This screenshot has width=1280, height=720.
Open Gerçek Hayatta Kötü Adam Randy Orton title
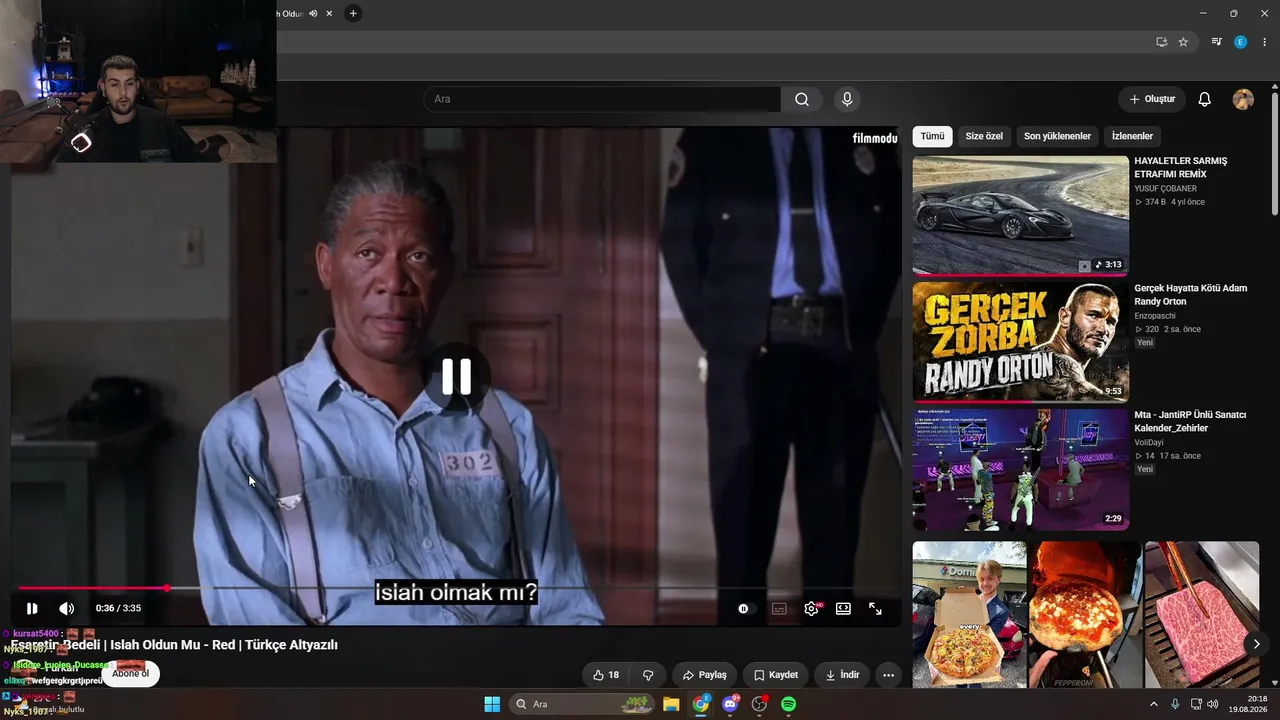coord(1191,295)
